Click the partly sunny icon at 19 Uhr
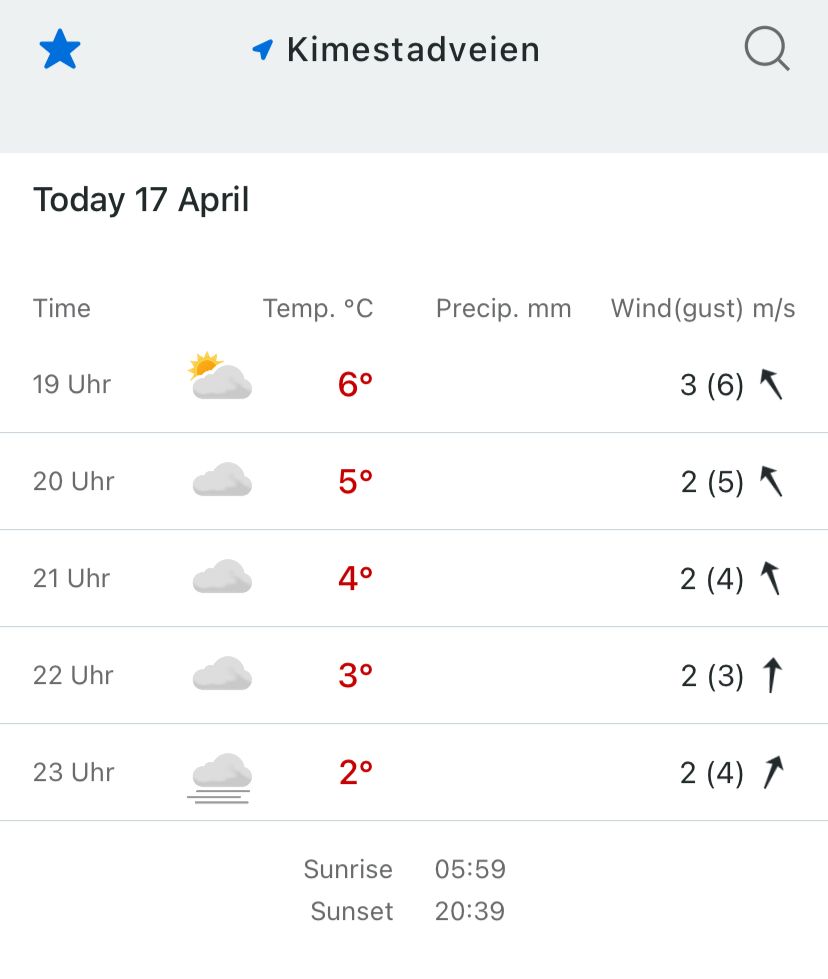This screenshot has height=979, width=828. (x=220, y=376)
